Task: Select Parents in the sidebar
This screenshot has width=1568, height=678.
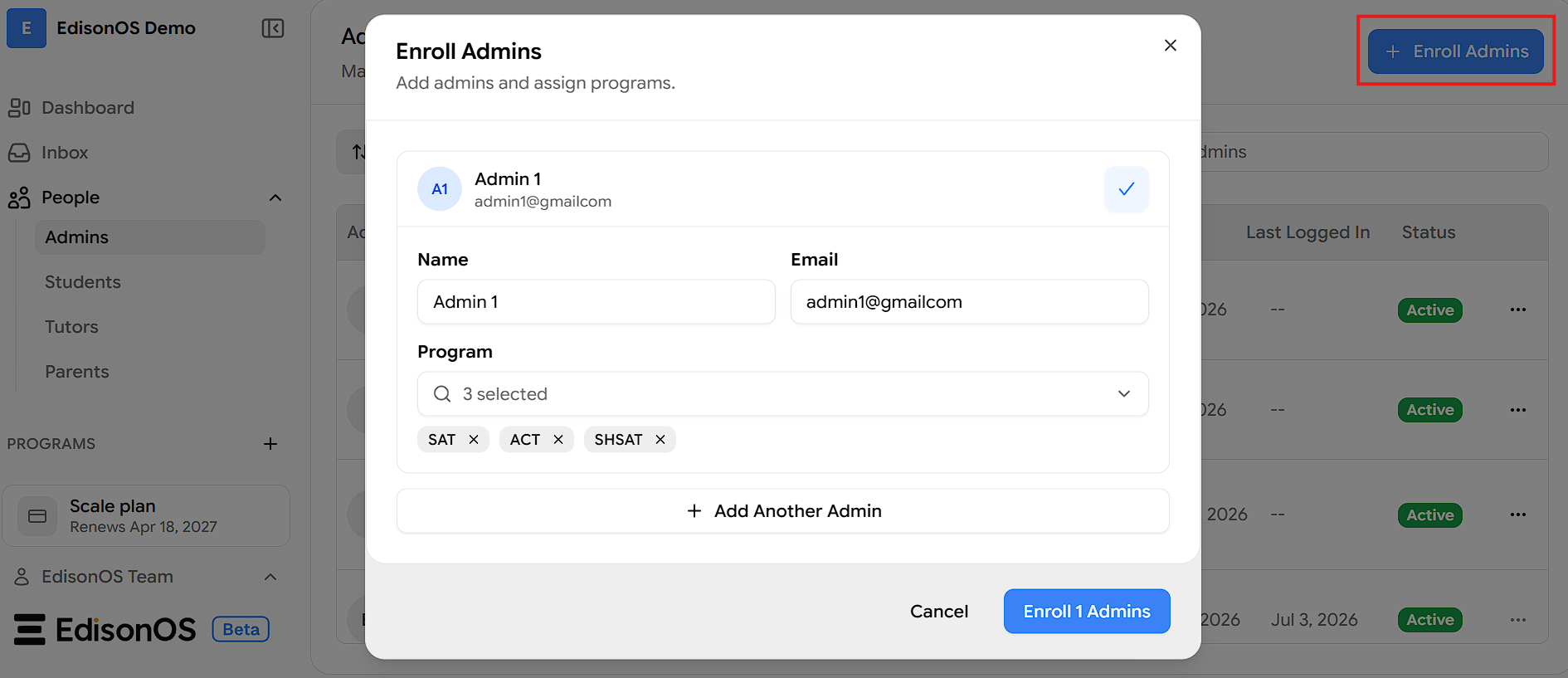Action: tap(77, 372)
